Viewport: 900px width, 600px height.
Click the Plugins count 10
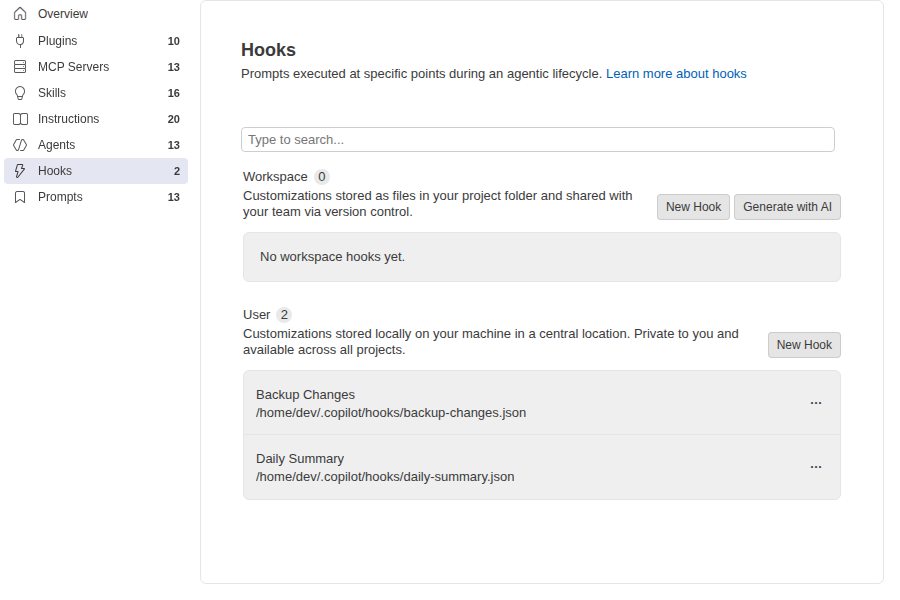point(173,41)
